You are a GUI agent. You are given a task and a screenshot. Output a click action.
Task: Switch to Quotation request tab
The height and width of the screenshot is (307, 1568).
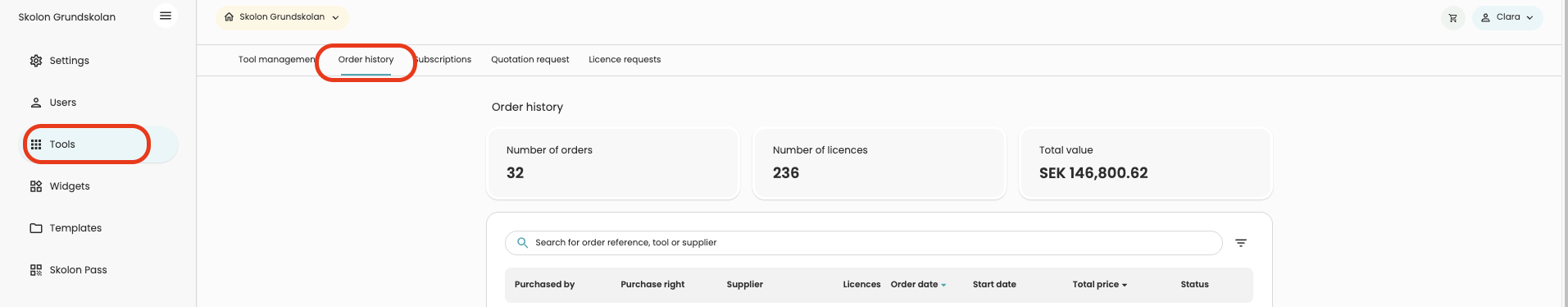pos(529,60)
